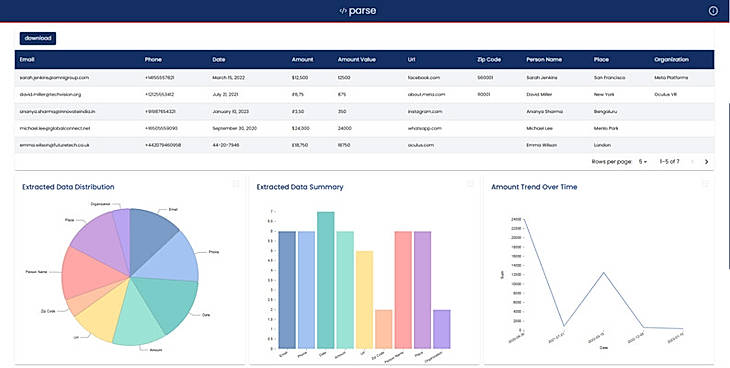
Task: Click the 'Menlo Park' place cell
Action: (x=606, y=128)
